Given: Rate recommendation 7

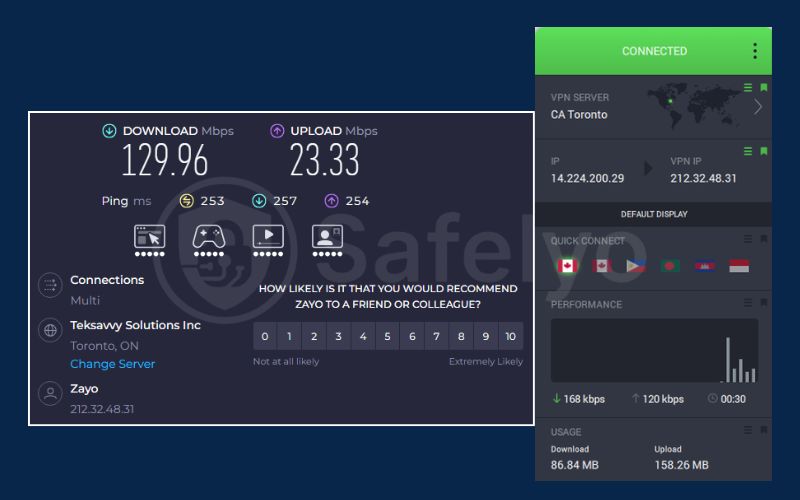Looking at the screenshot, I should pos(437,336).
